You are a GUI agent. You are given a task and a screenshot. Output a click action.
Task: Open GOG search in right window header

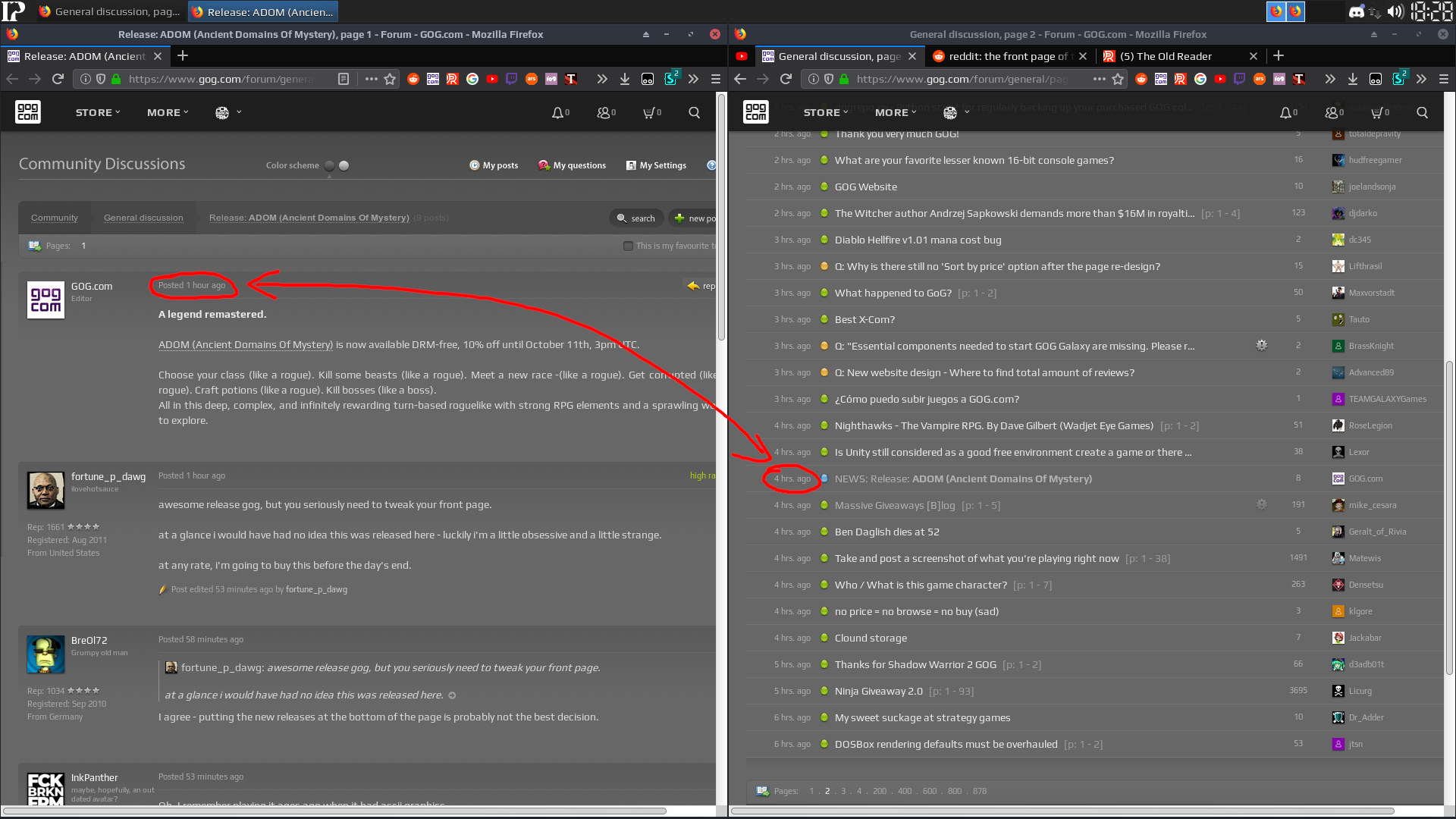(x=1422, y=112)
